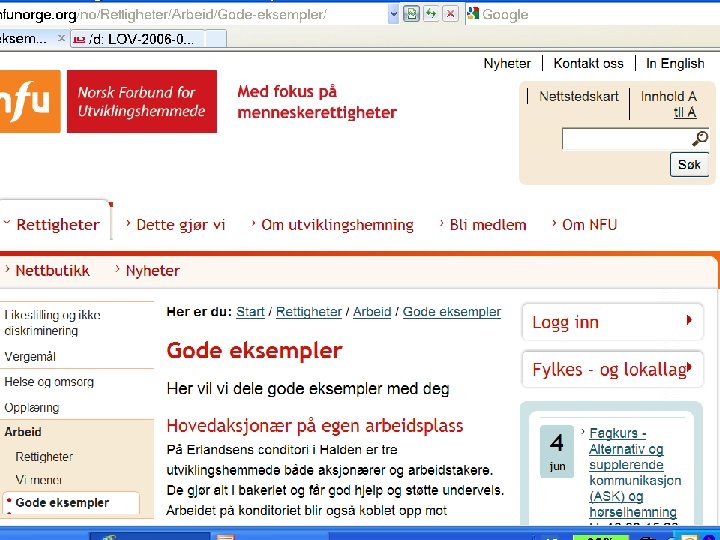The image size is (720, 540).
Task: Open the Nettbutikk submenu item
Action: click(x=52, y=270)
